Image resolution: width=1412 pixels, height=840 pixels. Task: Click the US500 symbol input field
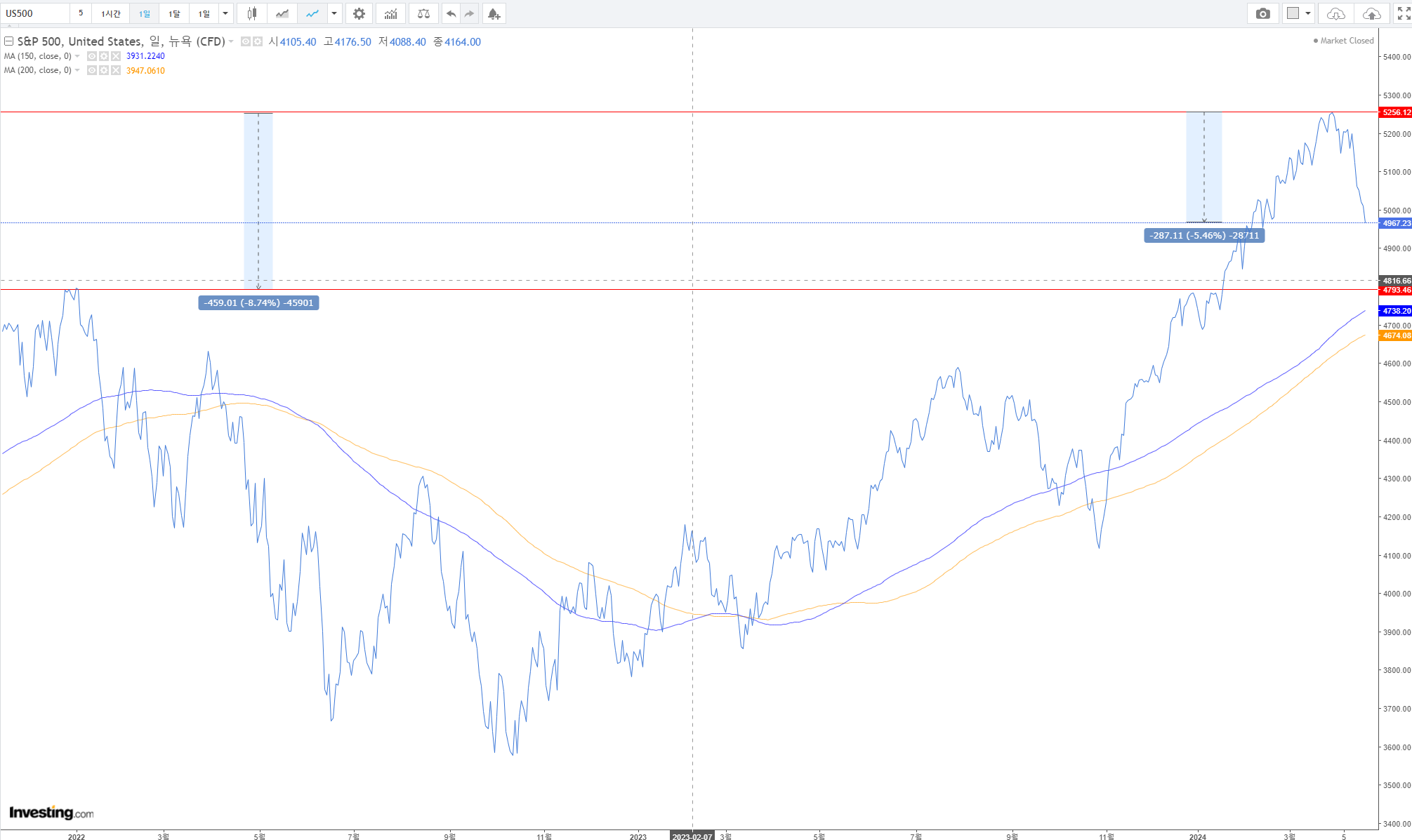pos(35,13)
